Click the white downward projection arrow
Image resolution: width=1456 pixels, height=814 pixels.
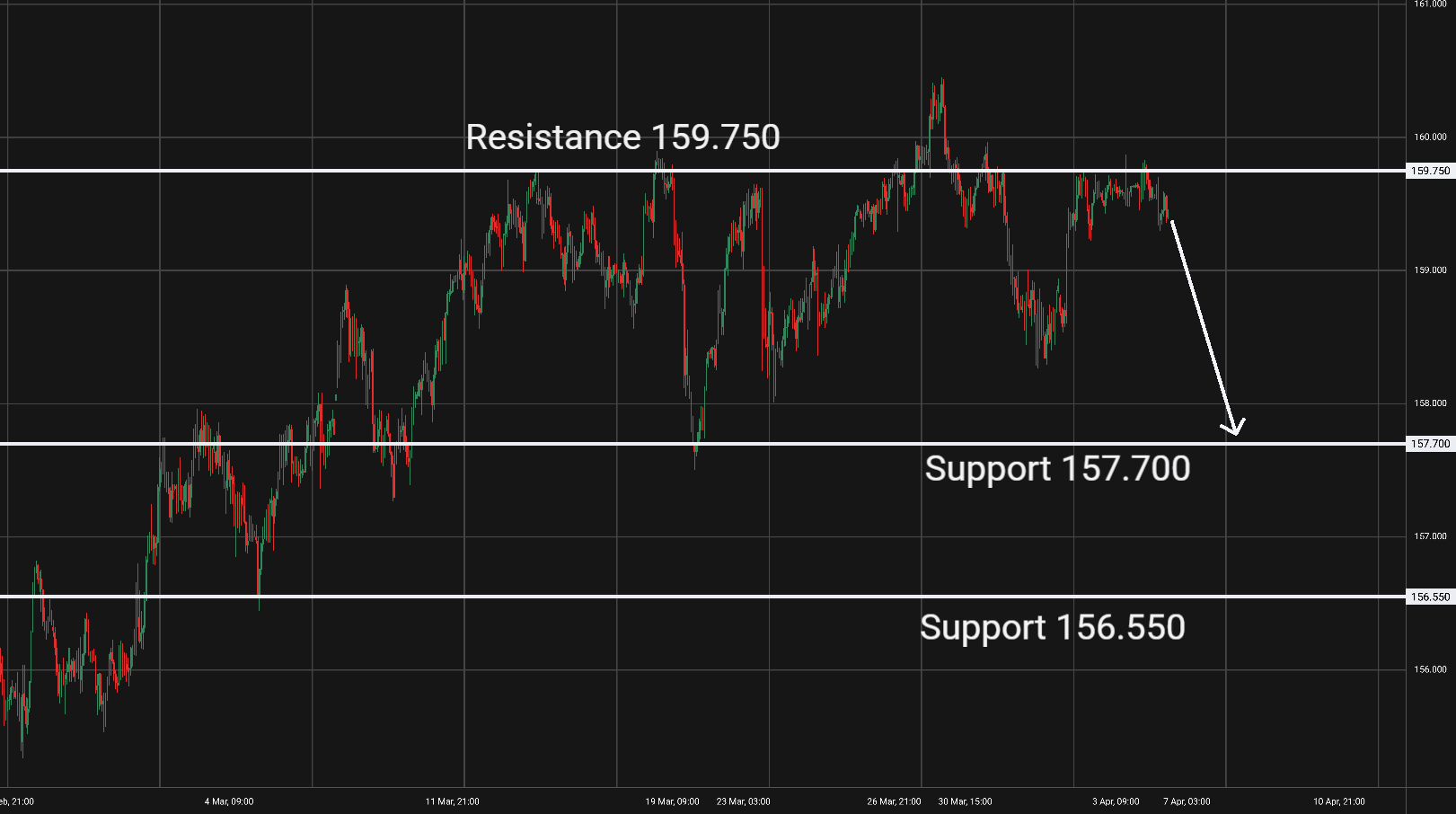[1202, 323]
